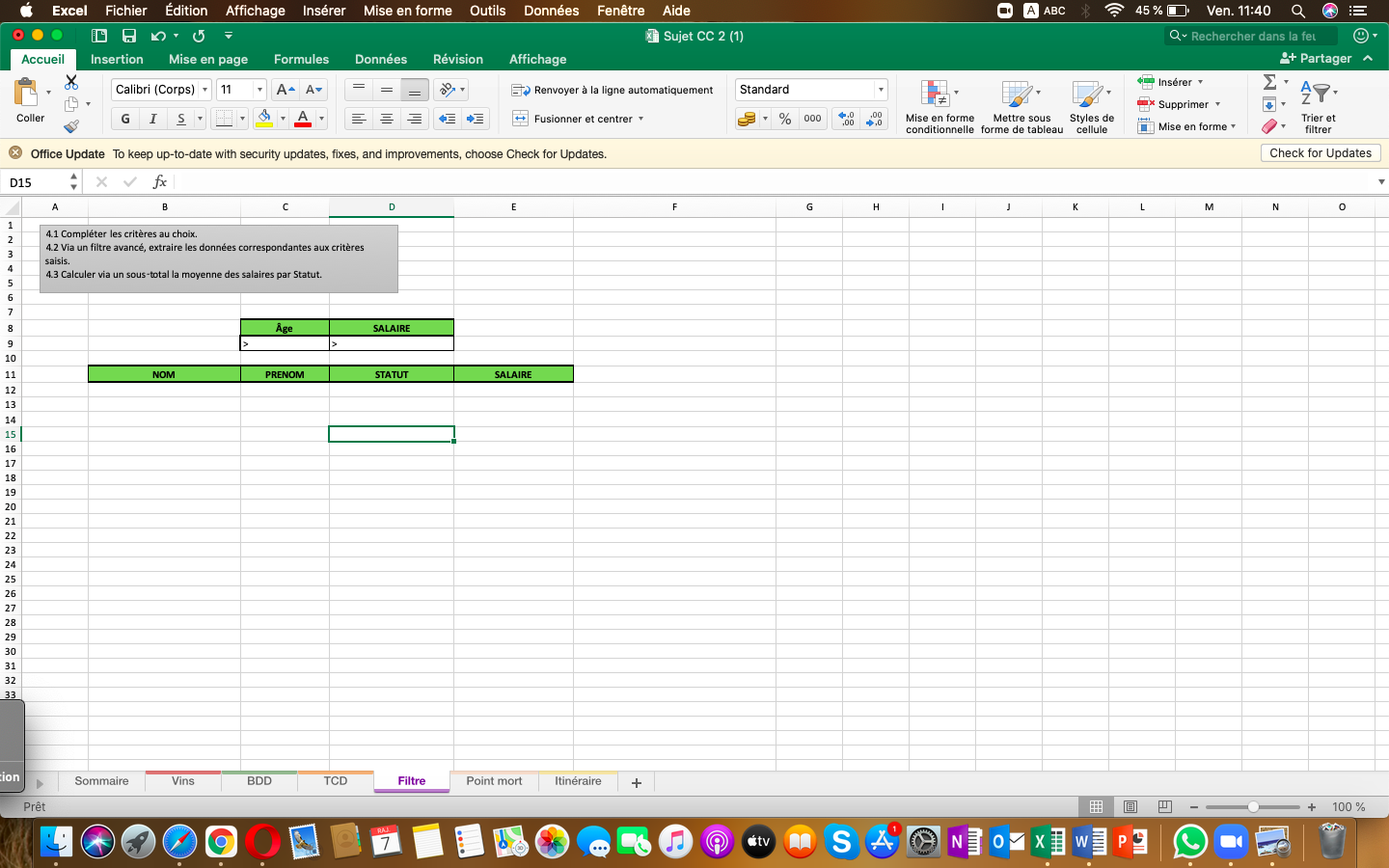Apply the 000 thousands separator style

coord(813,119)
